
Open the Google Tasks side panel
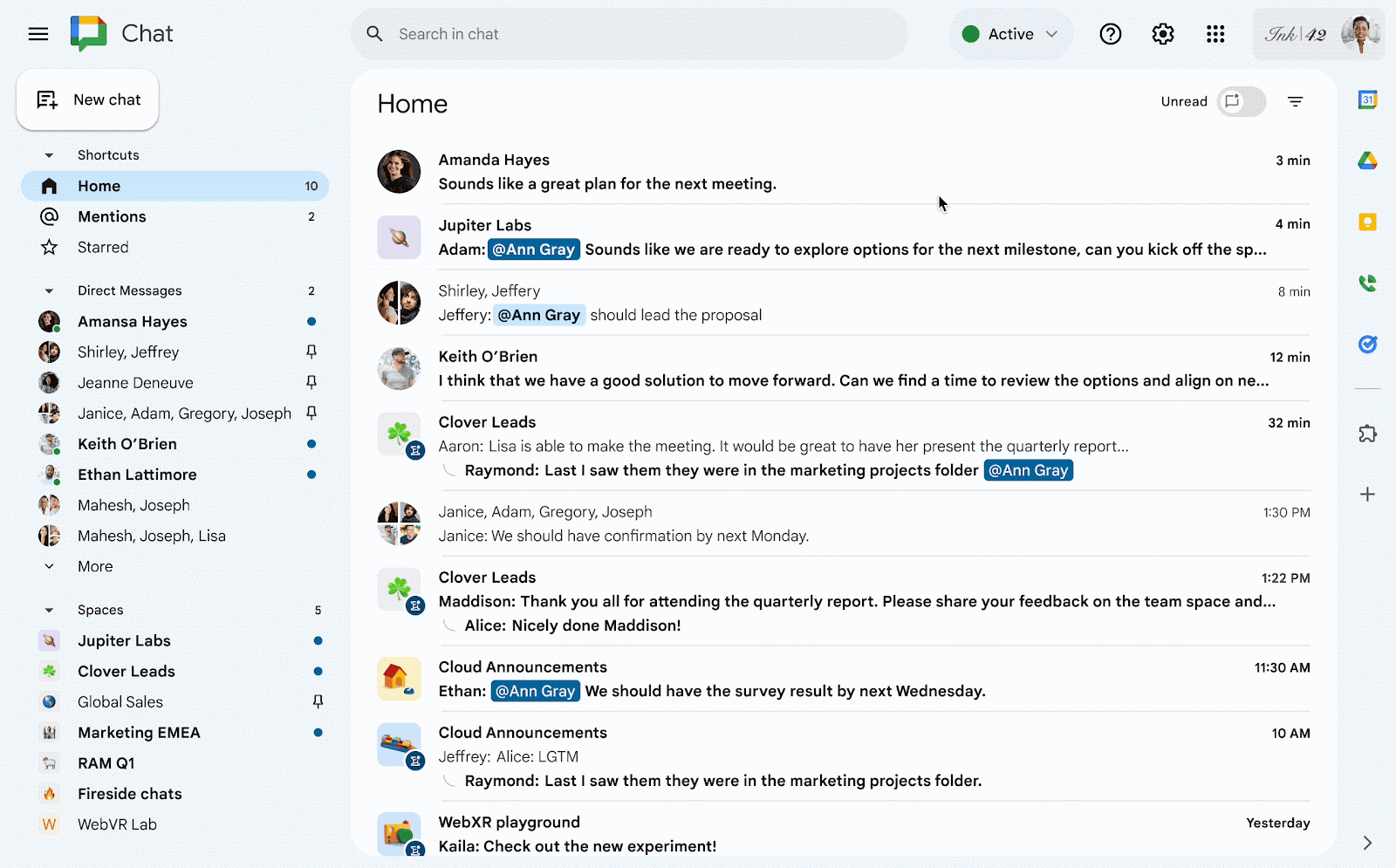click(1368, 344)
